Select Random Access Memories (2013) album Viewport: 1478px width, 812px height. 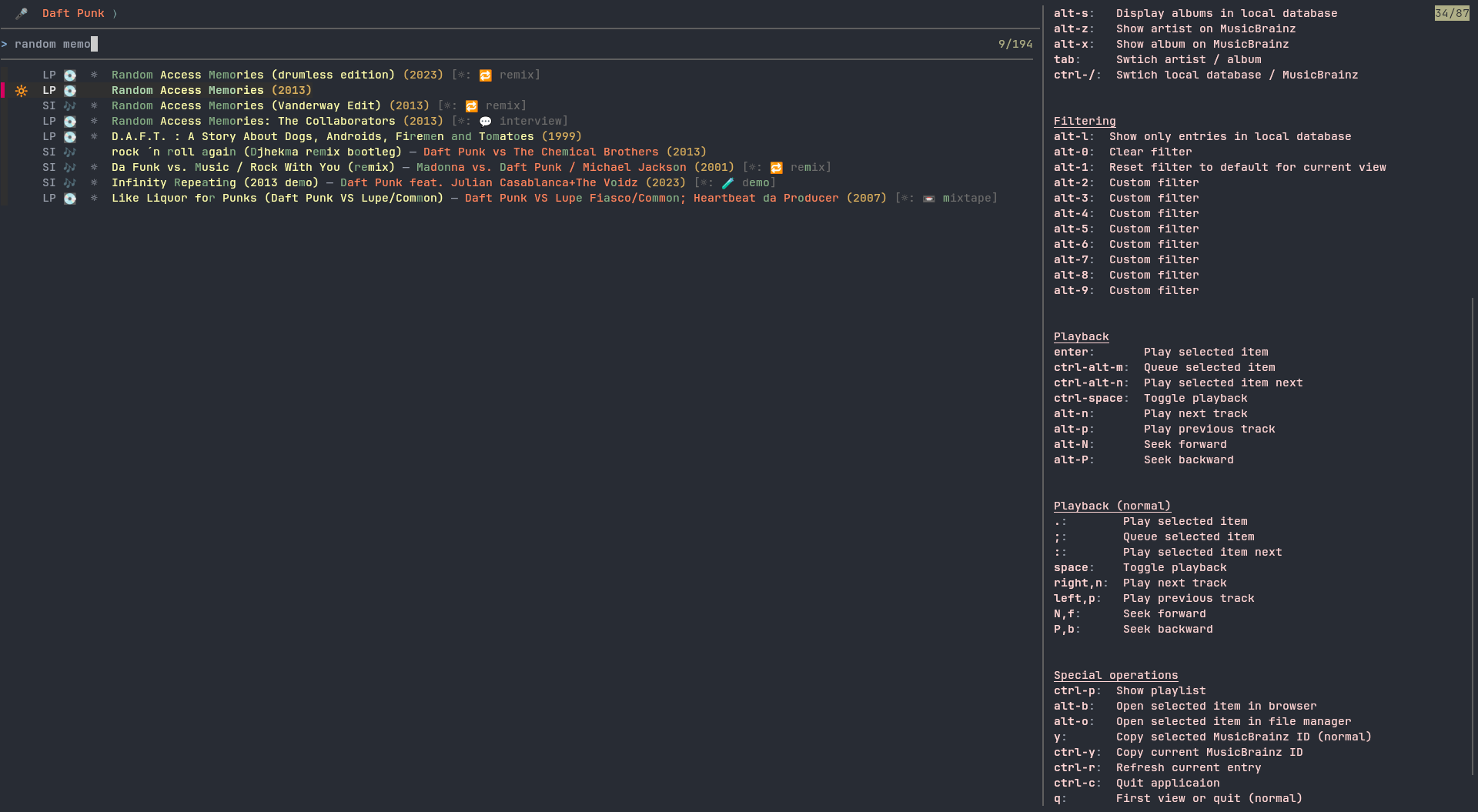(x=211, y=91)
